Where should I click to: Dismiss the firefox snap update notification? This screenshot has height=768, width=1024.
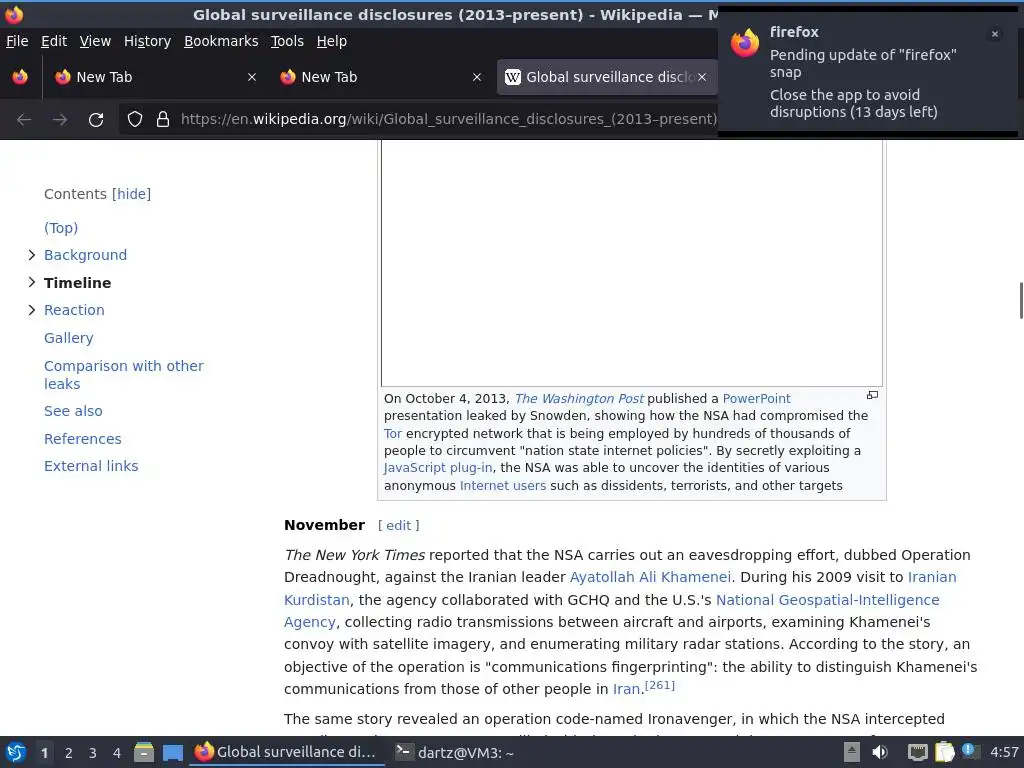(x=995, y=34)
